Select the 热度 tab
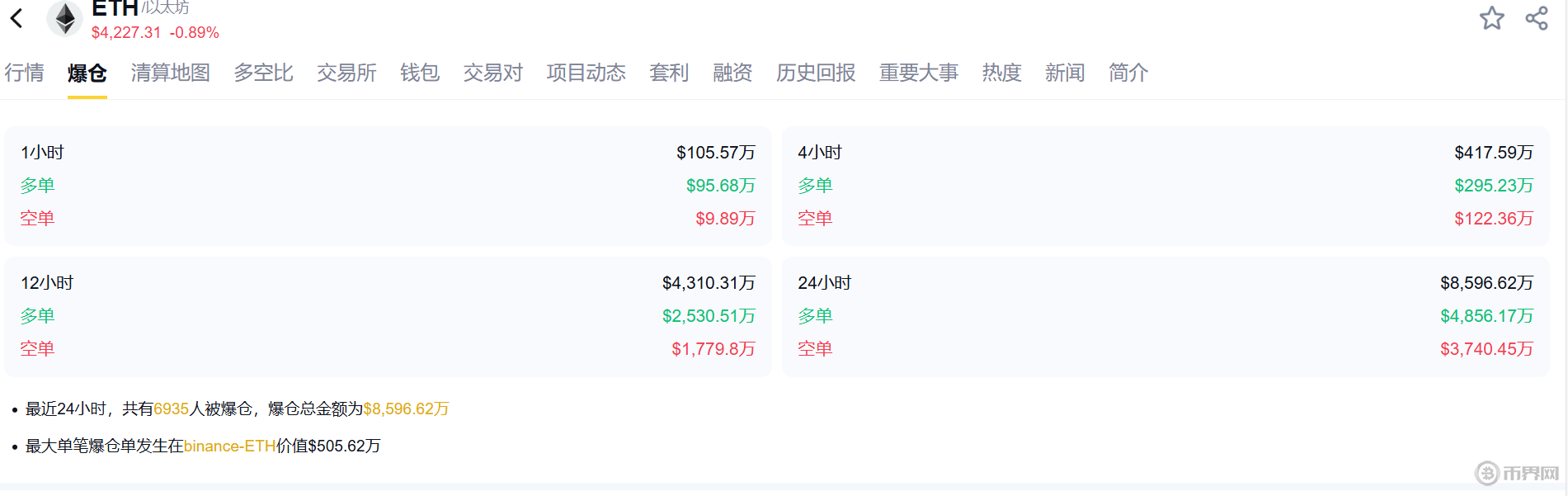Viewport: 1568px width, 496px height. point(1001,73)
